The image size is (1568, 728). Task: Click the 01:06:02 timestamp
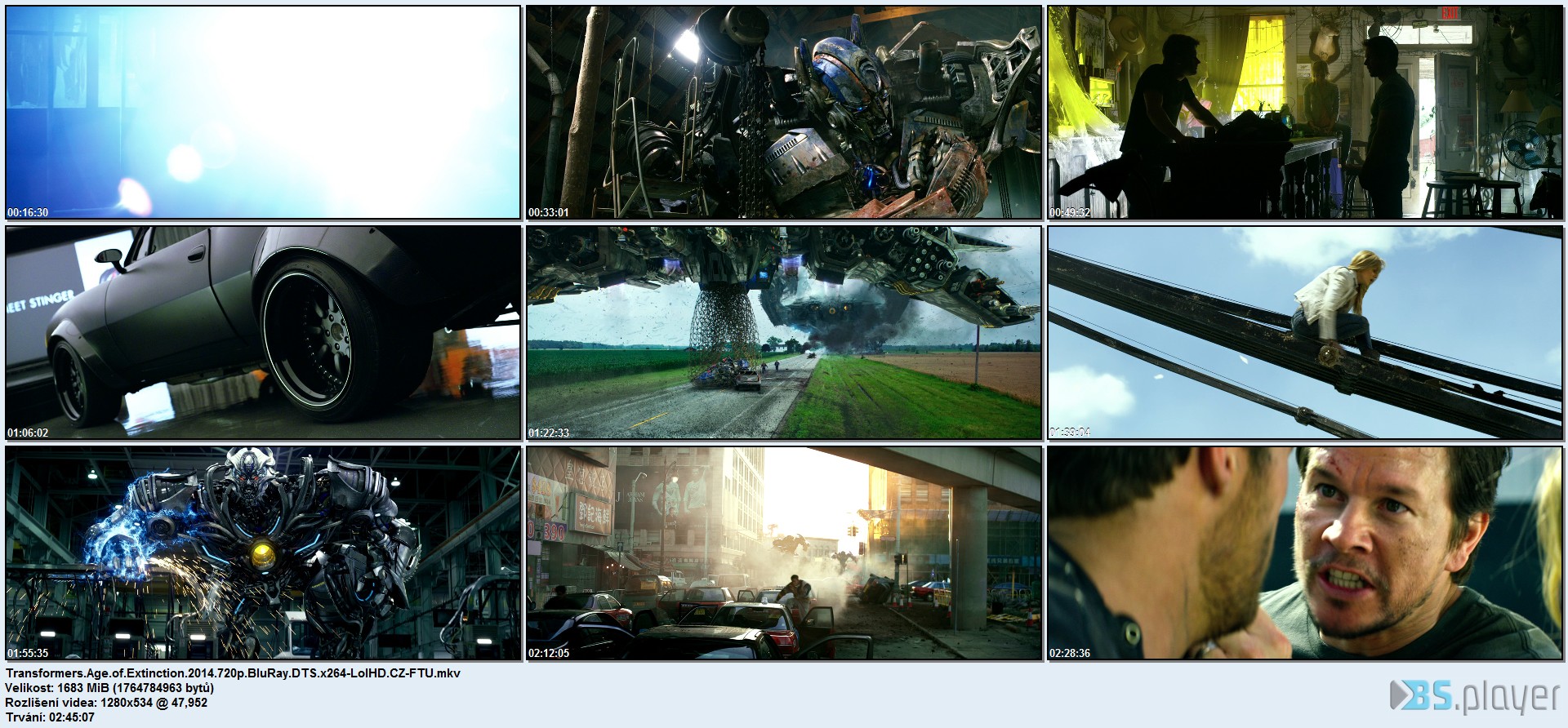pos(28,433)
